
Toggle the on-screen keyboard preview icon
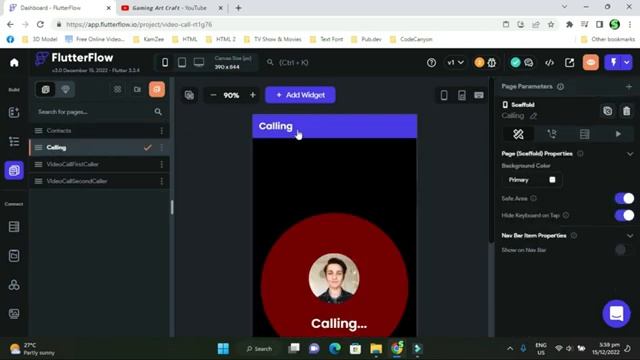click(x=479, y=95)
